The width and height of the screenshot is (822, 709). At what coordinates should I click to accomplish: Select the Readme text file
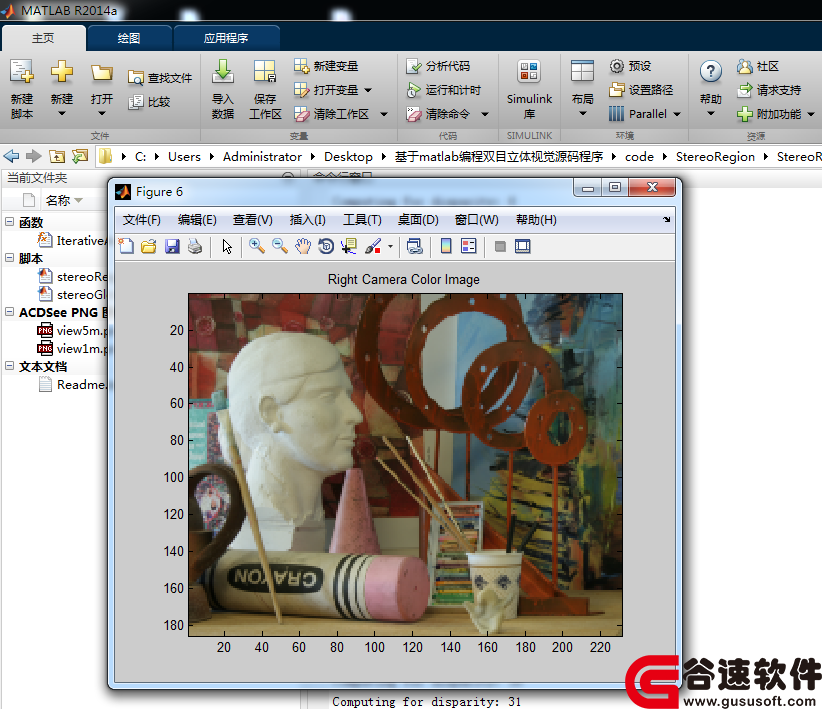tap(72, 385)
